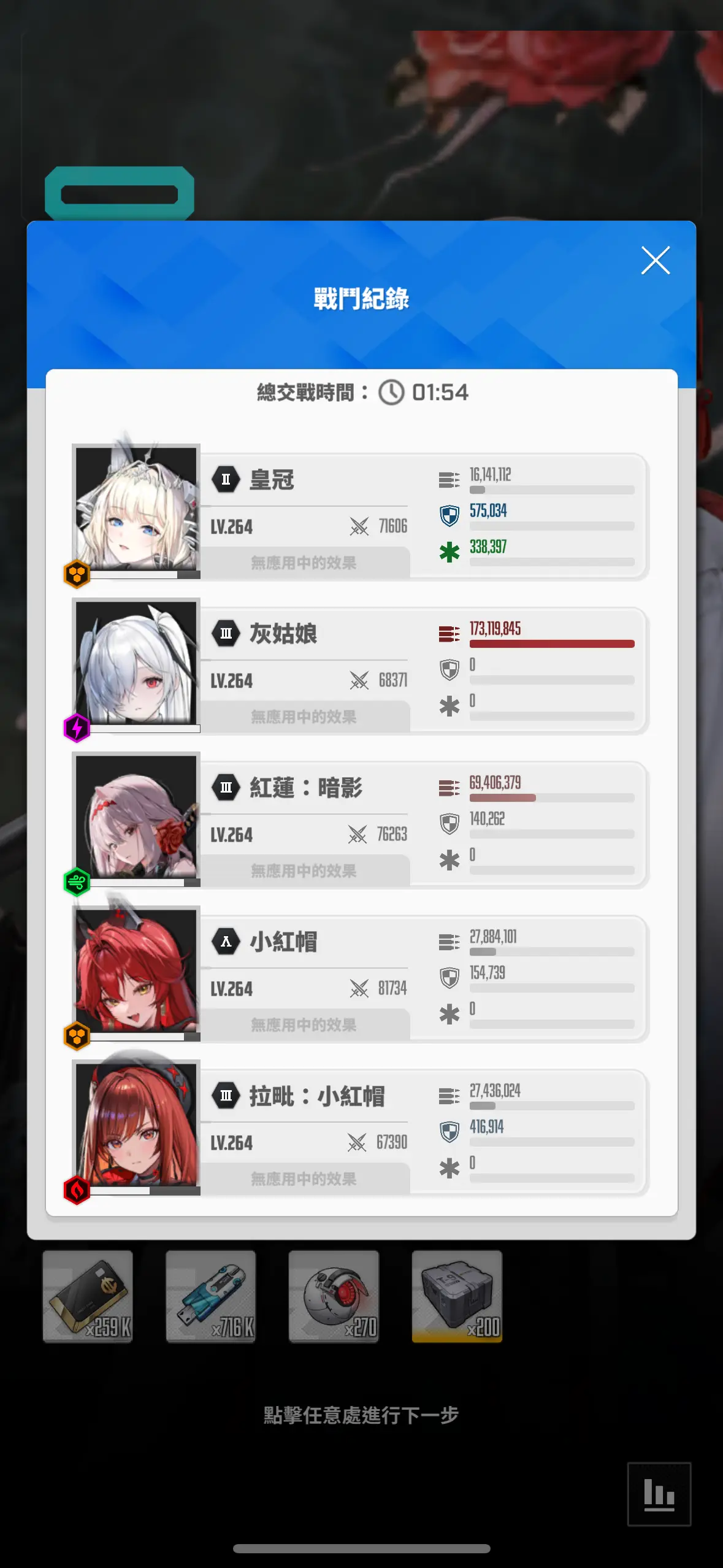The width and height of the screenshot is (723, 1568).
Task: Open the bar chart statistics icon
Action: (x=659, y=1494)
